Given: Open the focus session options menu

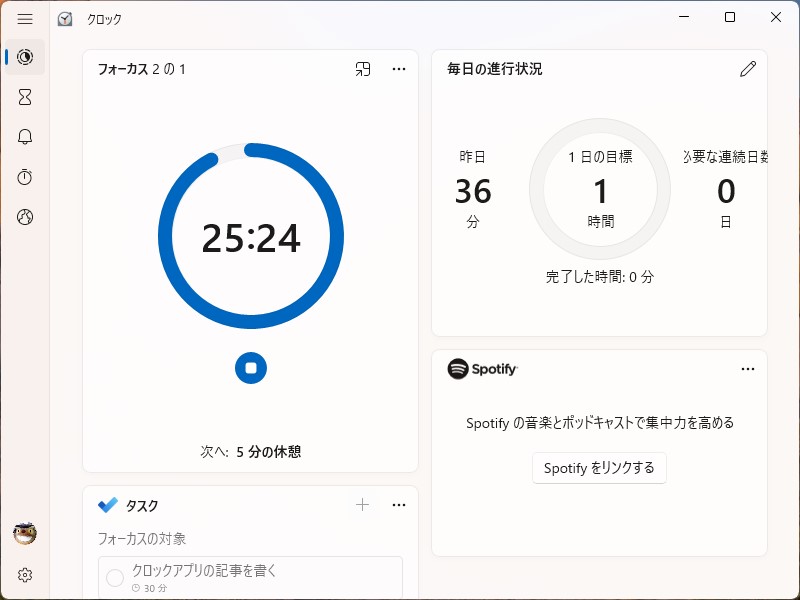Looking at the screenshot, I should tap(399, 69).
